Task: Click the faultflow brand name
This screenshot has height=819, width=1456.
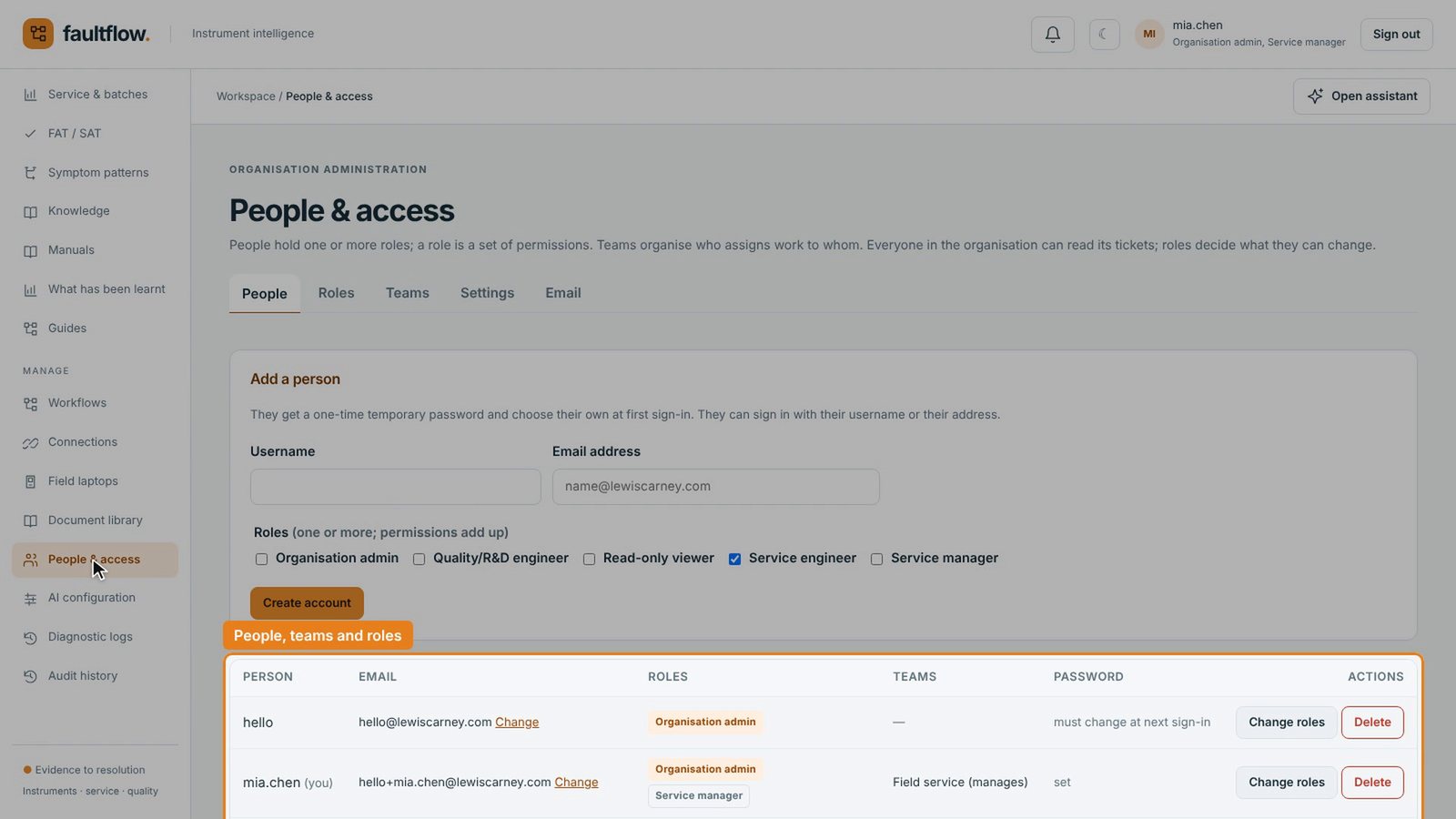Action: 106,34
